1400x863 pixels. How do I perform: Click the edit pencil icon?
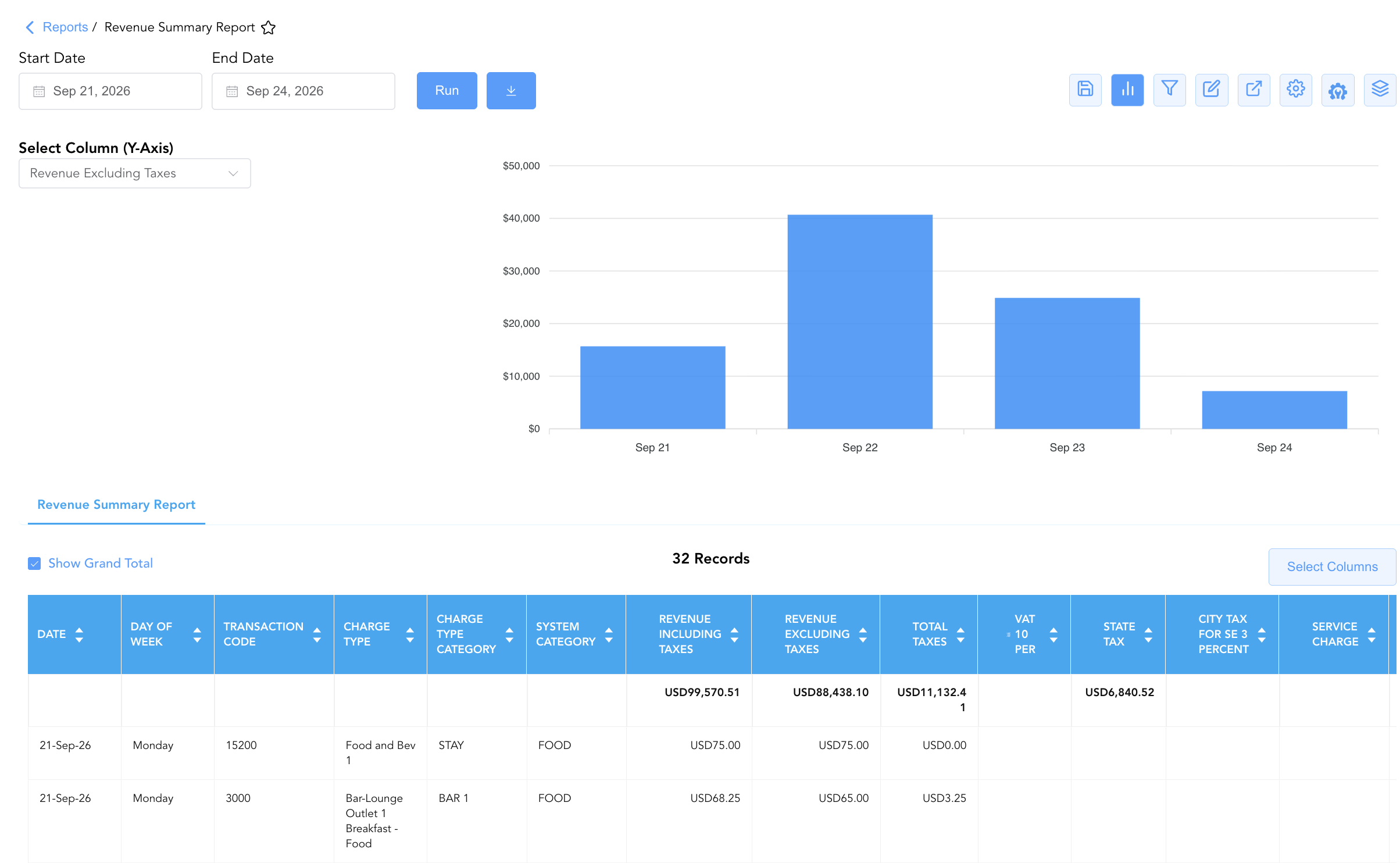(1212, 90)
